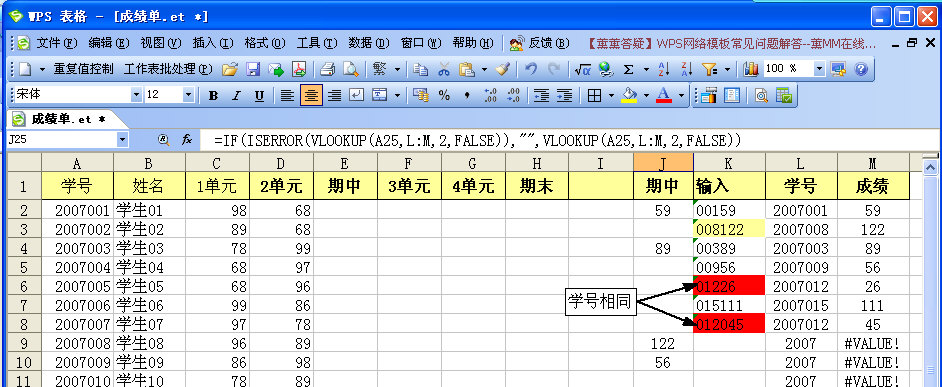Image resolution: width=942 pixels, height=387 pixels.
Task: Apply AutoSum with the sigma icon
Action: (628, 70)
